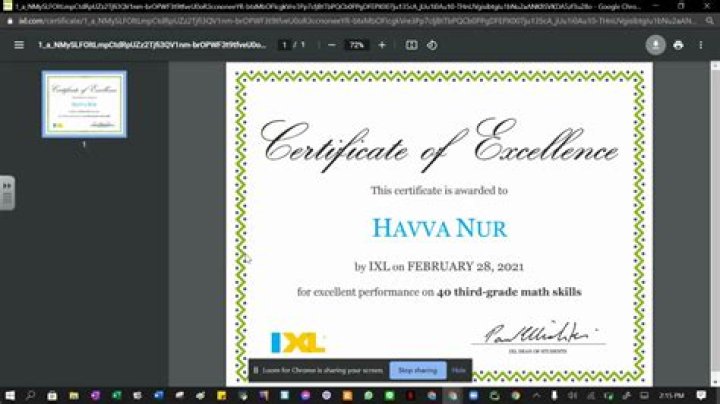Zoom out with the minus icon

pyautogui.click(x=332, y=45)
